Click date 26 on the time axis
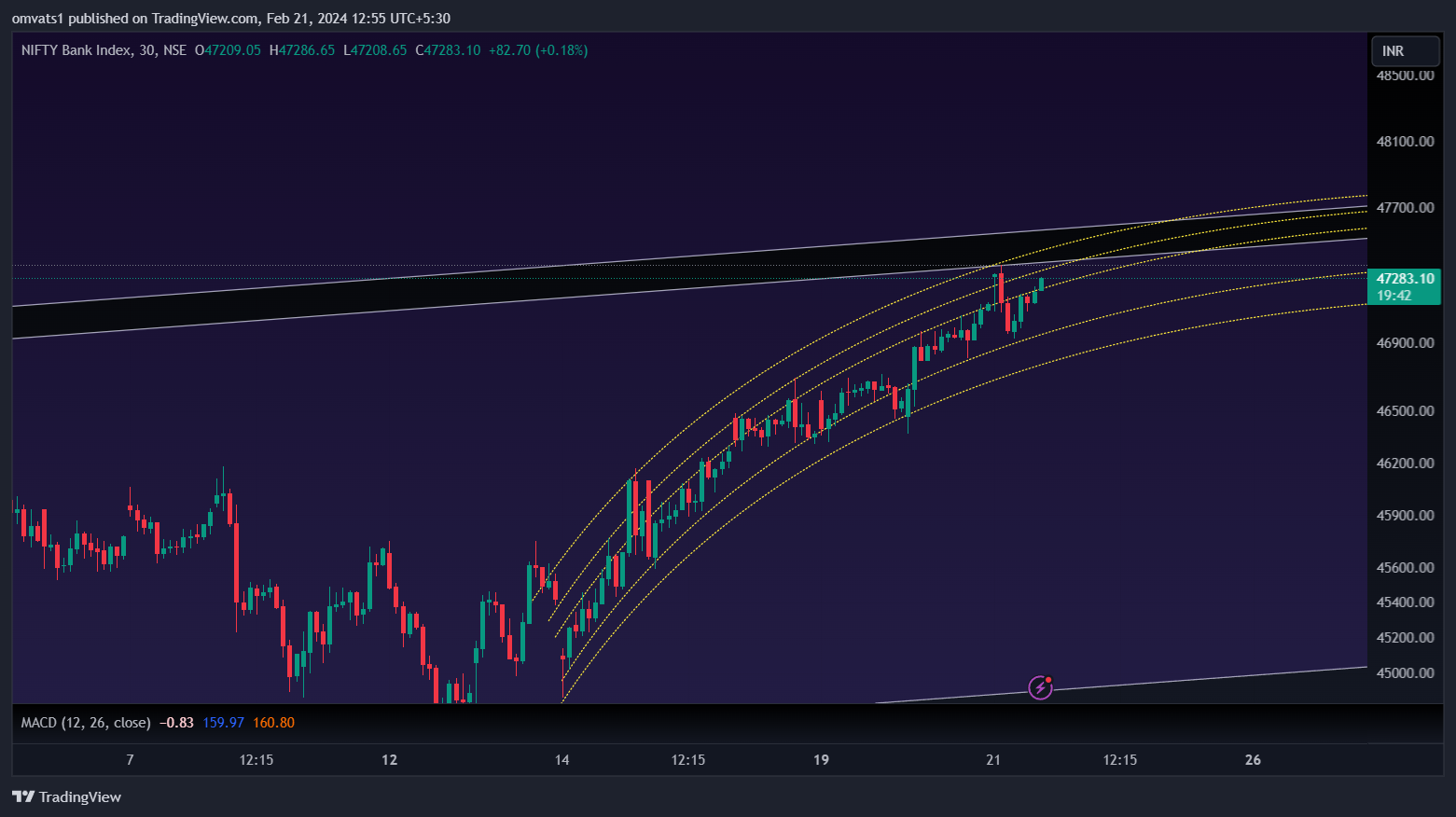 pos(1253,760)
